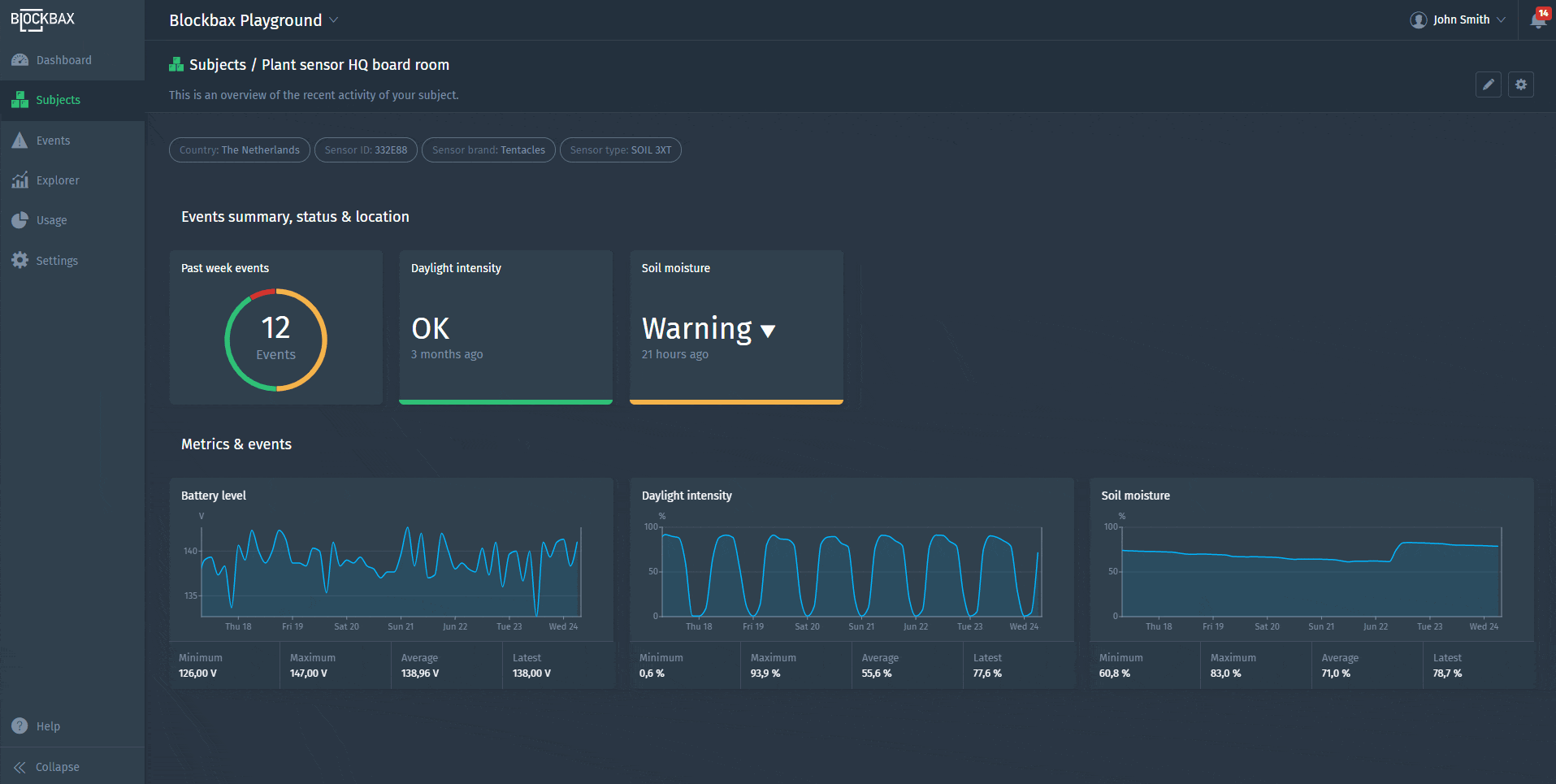Navigate to Subjects via the breadcrumb
1556x784 pixels.
tap(218, 64)
